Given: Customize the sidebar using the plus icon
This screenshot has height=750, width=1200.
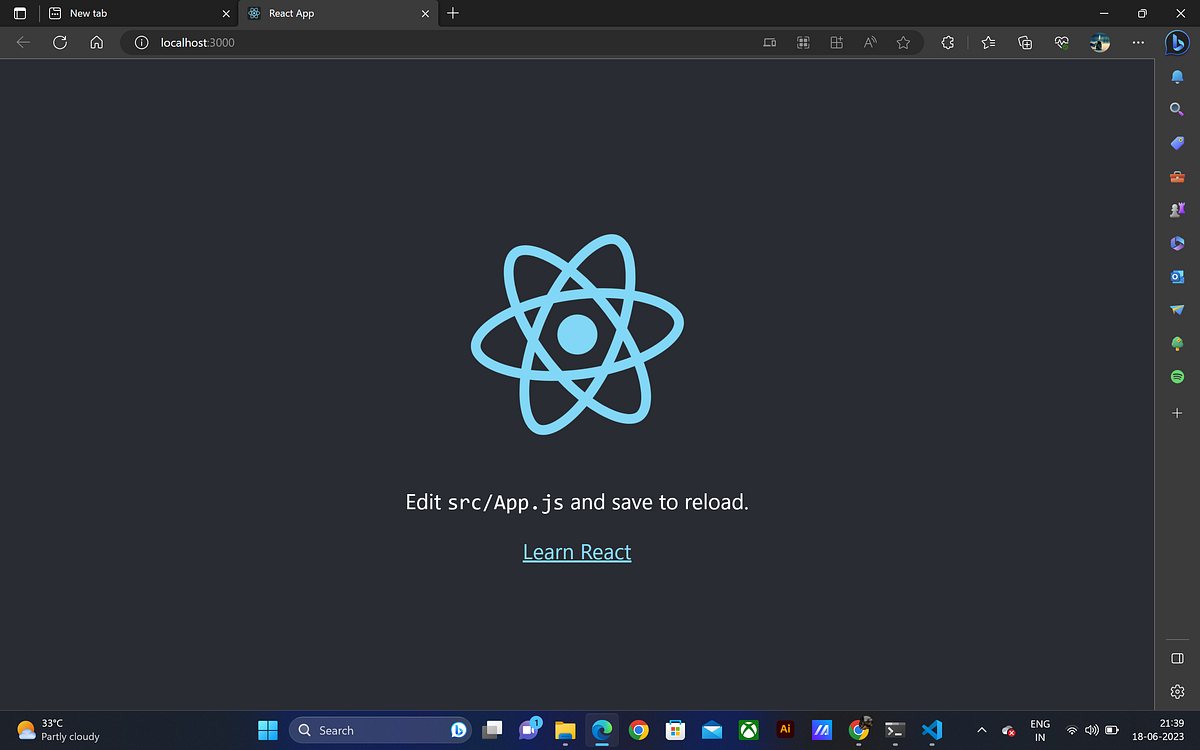Looking at the screenshot, I should (x=1176, y=412).
